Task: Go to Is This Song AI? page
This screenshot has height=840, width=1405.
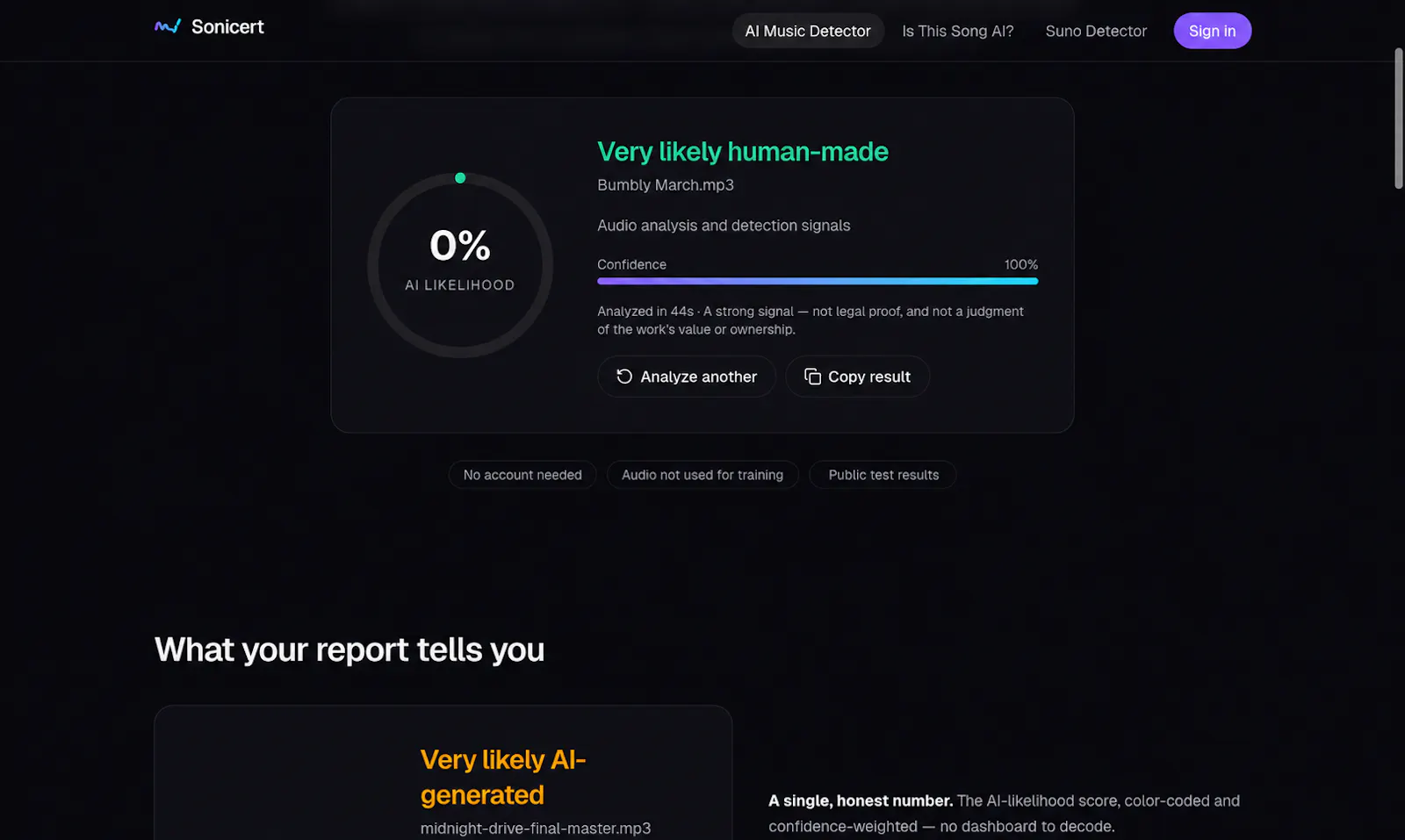Action: [x=957, y=31]
